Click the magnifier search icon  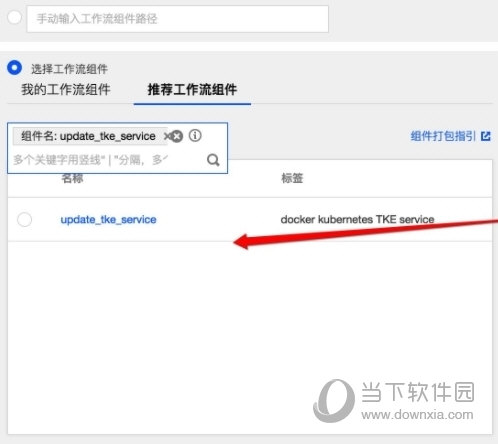coord(213,160)
